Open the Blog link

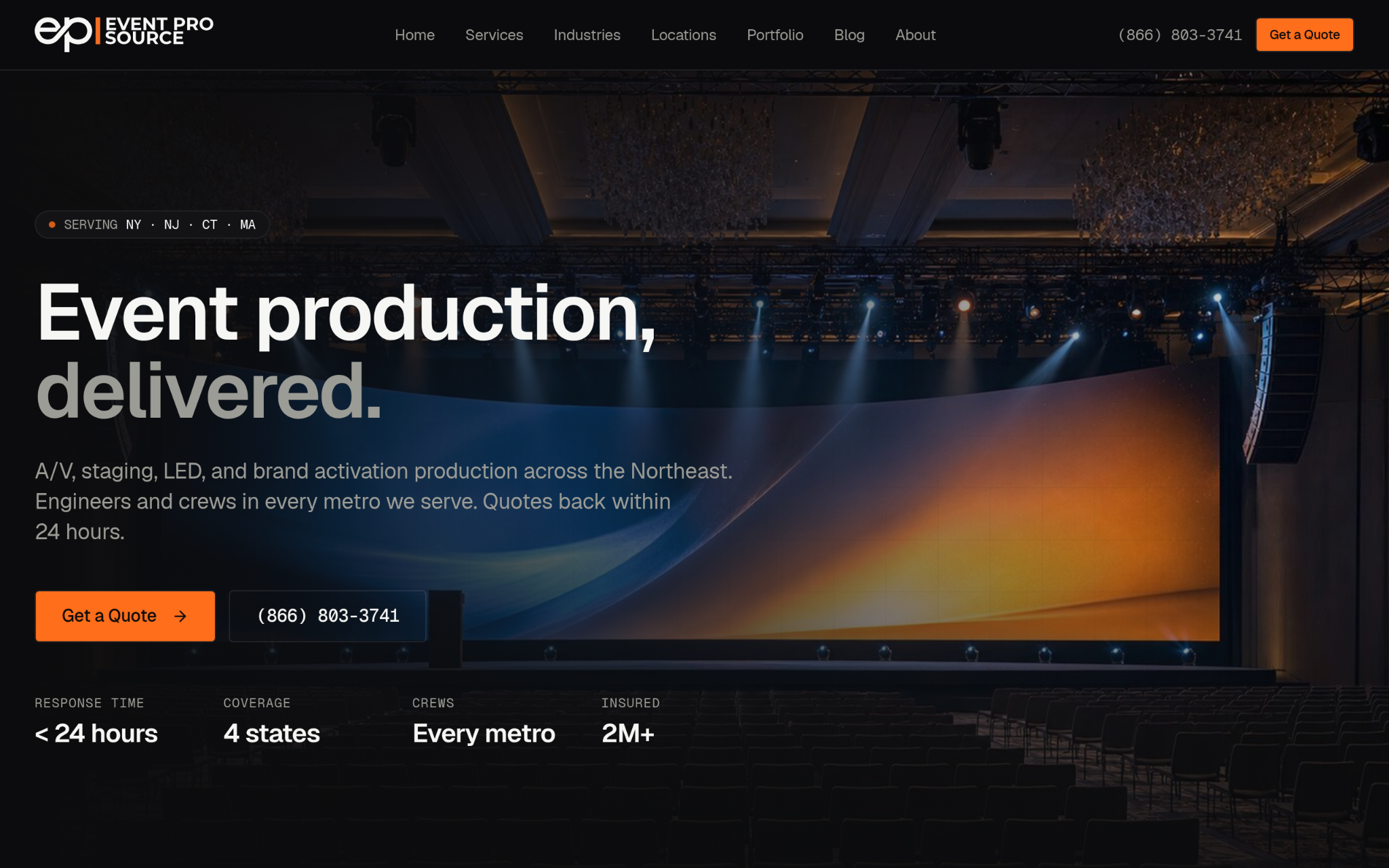[x=849, y=35]
